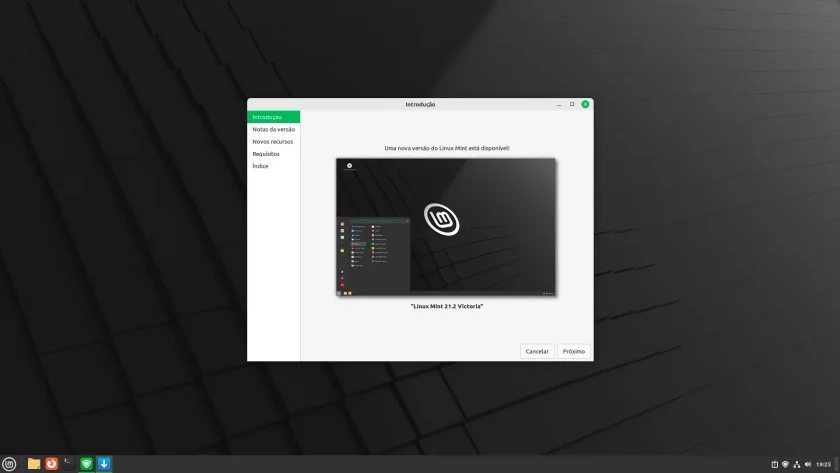Open the network connections tray icon

tap(797, 464)
